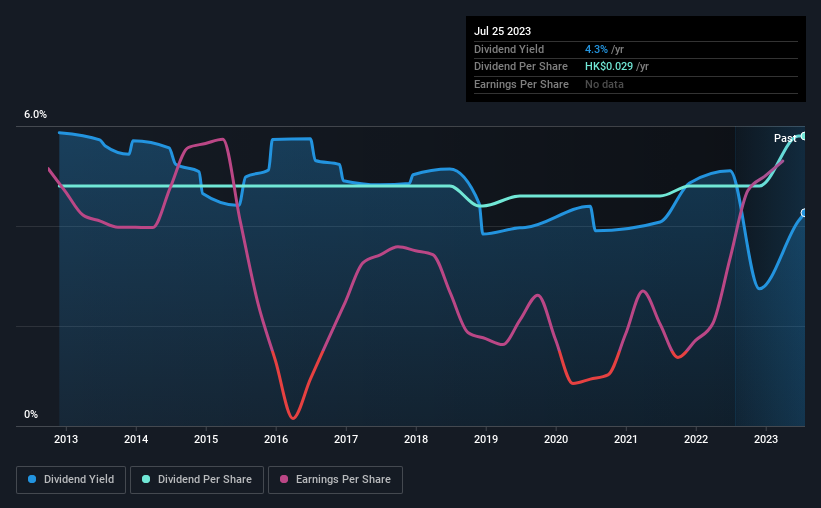Select the 2019 x-axis label
Viewport: 821px width, 508px height.
click(486, 439)
